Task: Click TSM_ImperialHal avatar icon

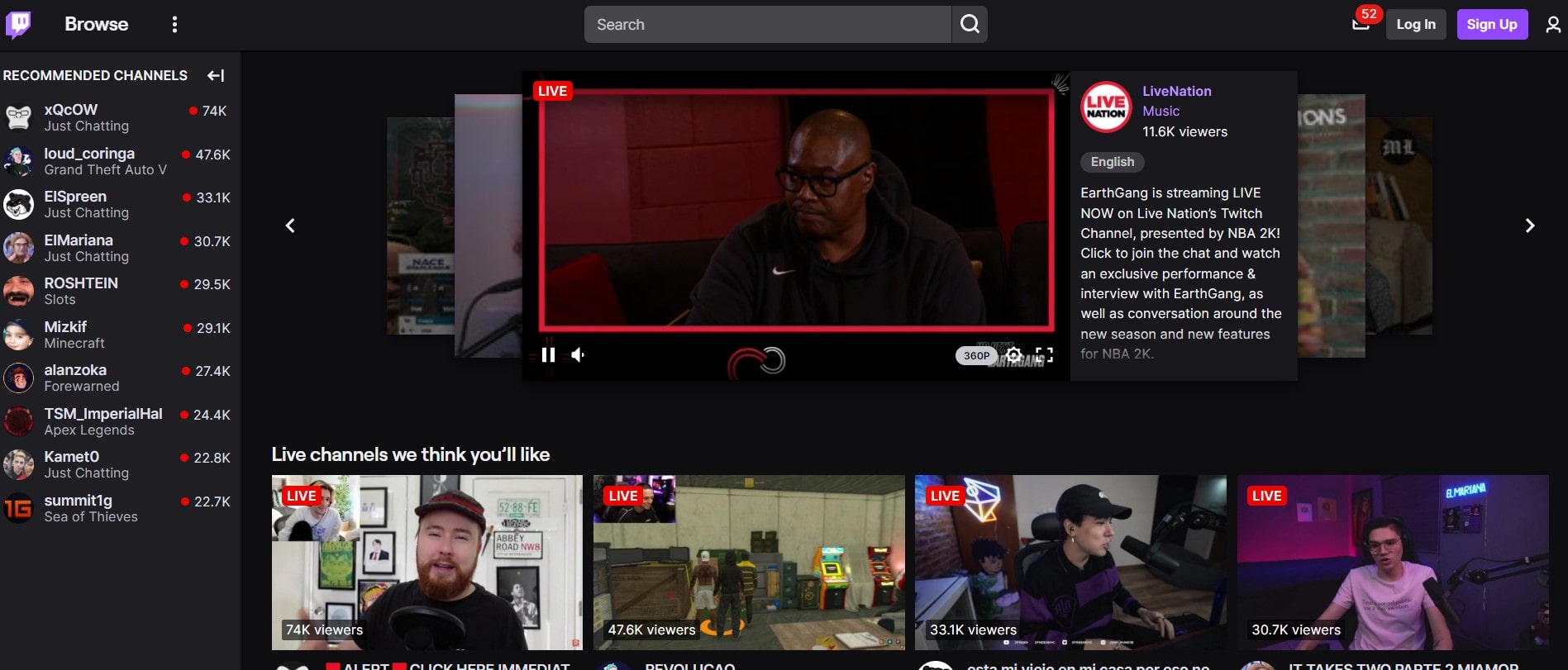Action: (x=18, y=421)
